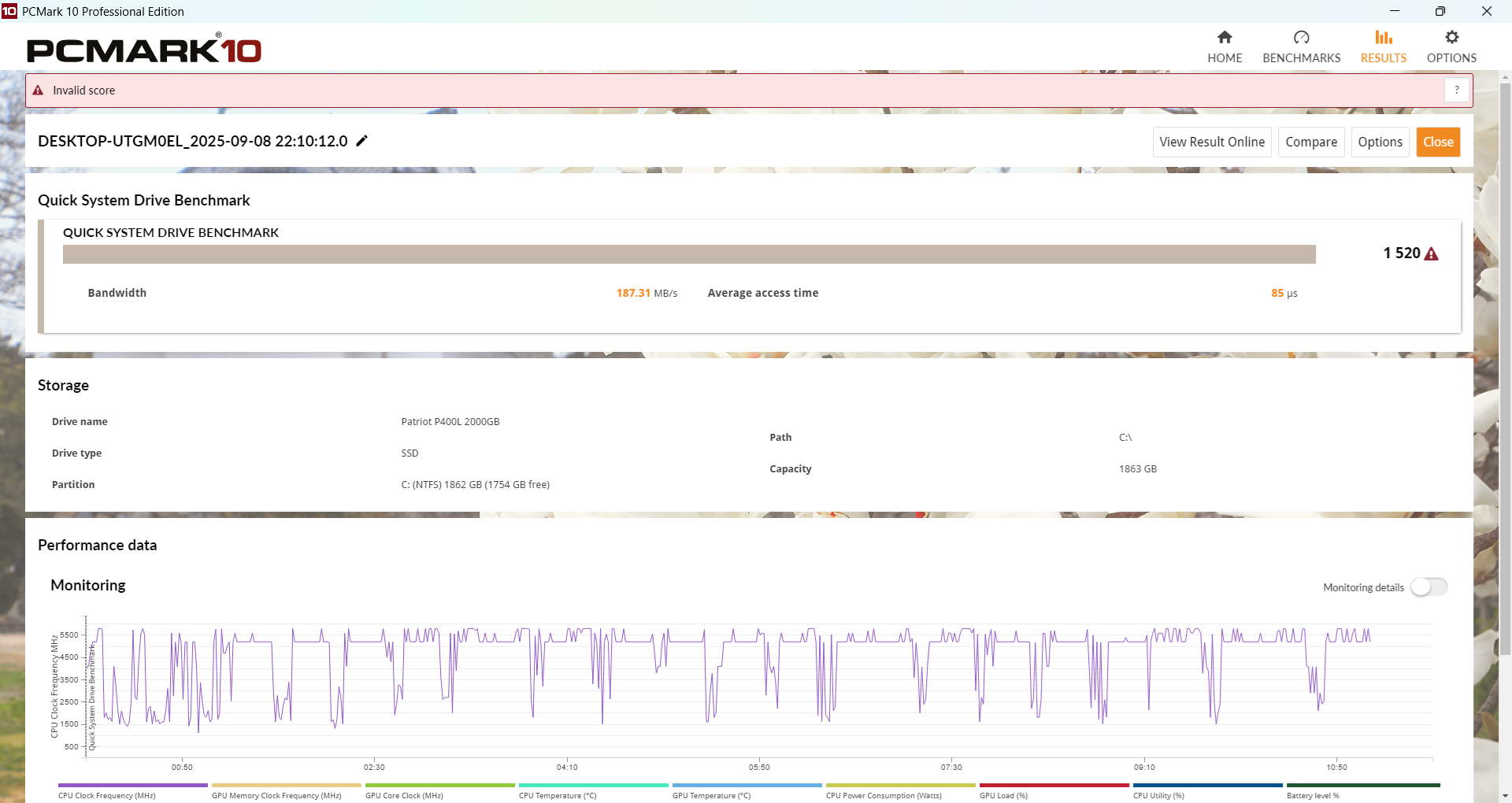Select CPU Power Consumption legend
The height and width of the screenshot is (803, 1512).
(x=901, y=791)
